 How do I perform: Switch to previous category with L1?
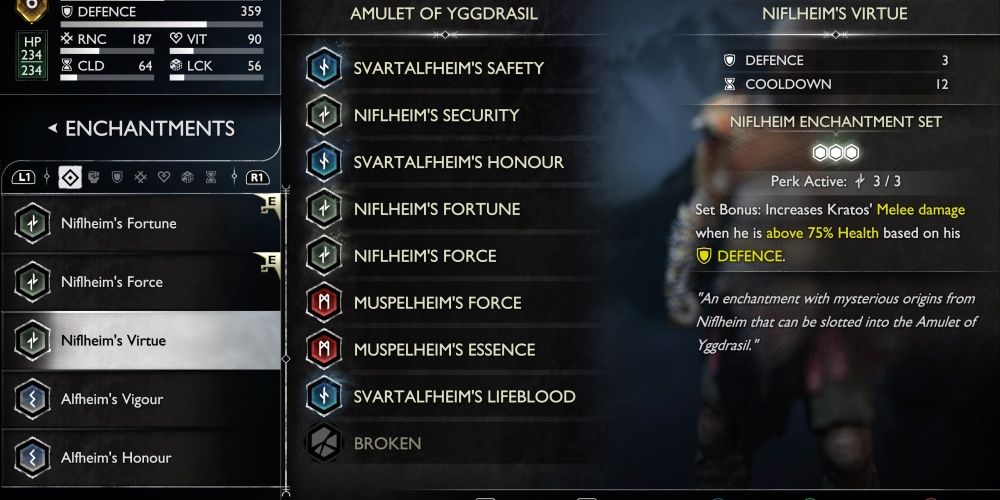click(23, 177)
